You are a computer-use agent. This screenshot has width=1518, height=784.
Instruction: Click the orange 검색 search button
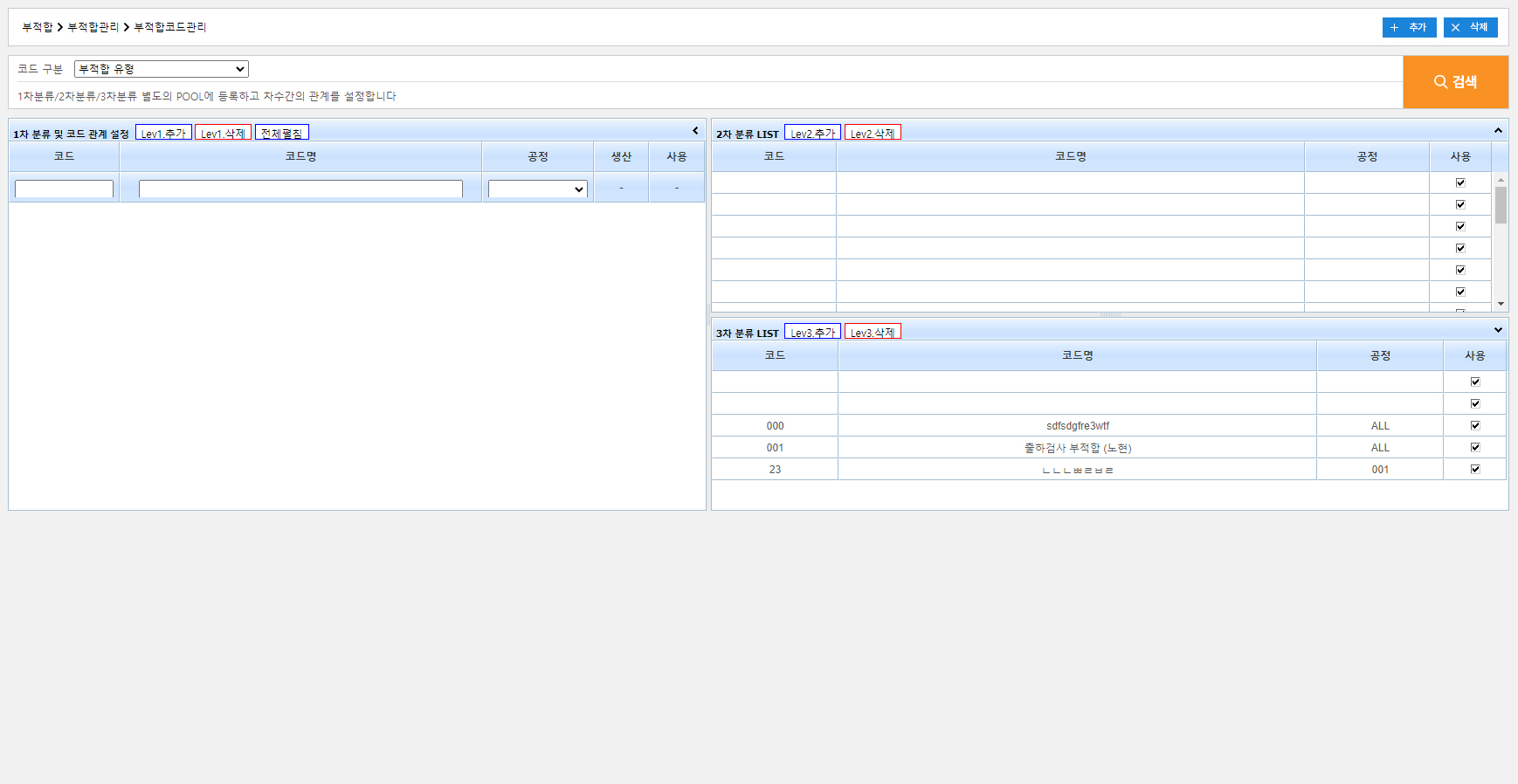[1455, 82]
